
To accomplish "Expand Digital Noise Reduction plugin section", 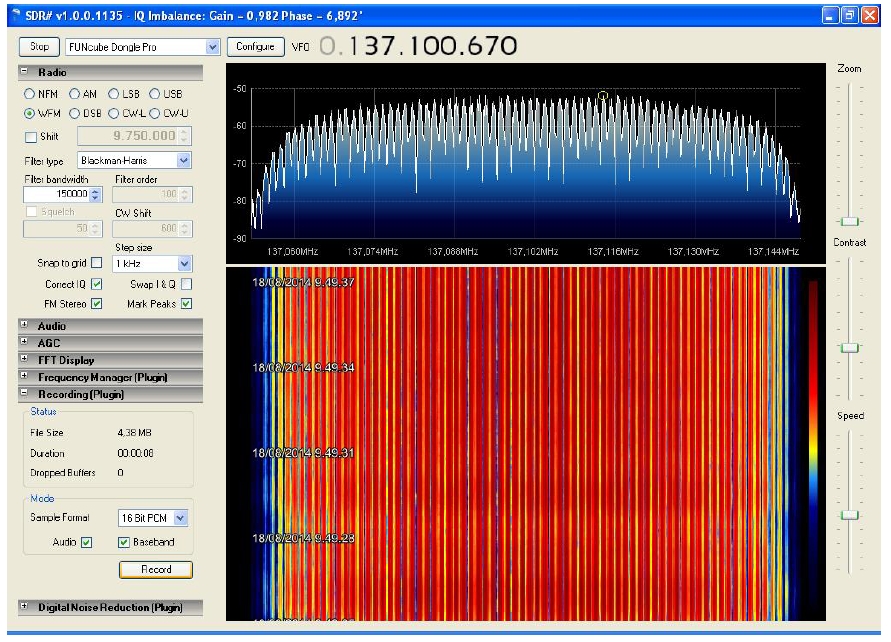I will pos(24,607).
